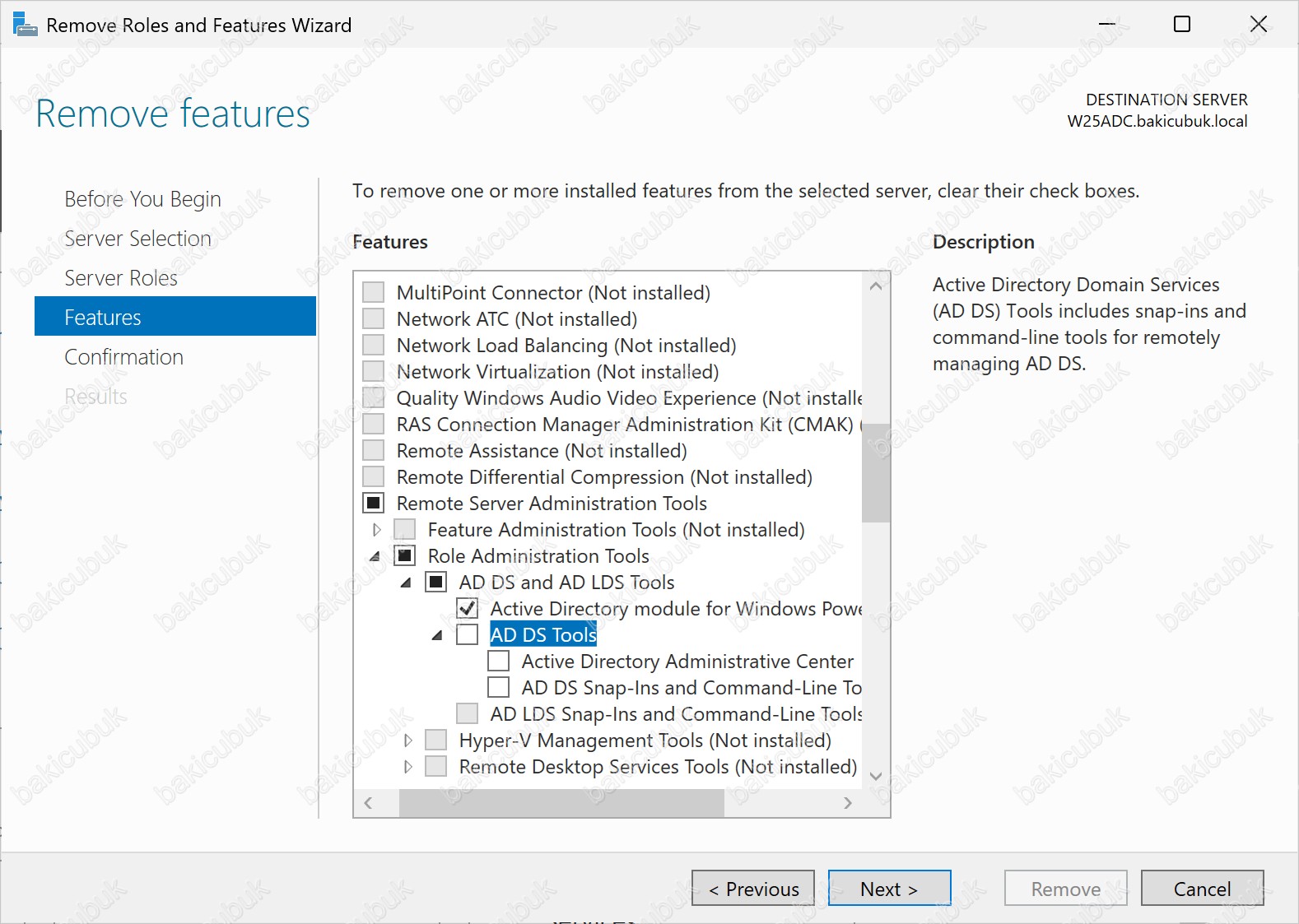Click the Remote Desktop Services Tools checkbox
Image resolution: width=1299 pixels, height=924 pixels.
point(436,767)
